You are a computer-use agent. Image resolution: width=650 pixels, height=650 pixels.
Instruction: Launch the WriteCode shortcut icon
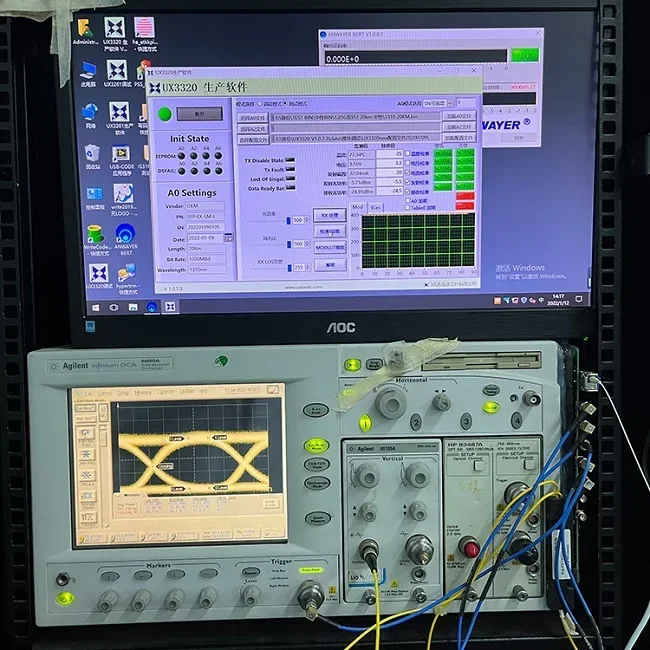click(x=96, y=240)
